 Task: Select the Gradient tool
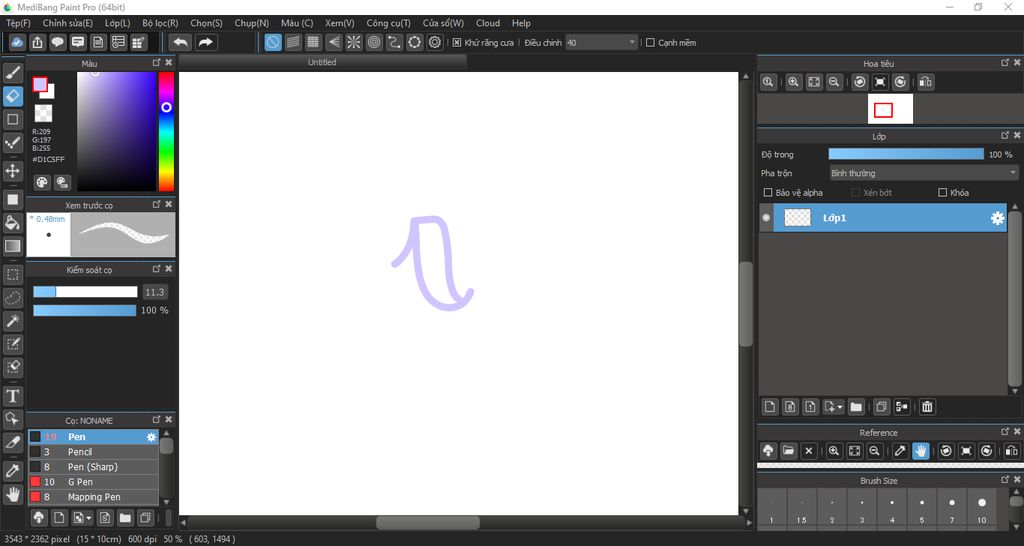12,246
